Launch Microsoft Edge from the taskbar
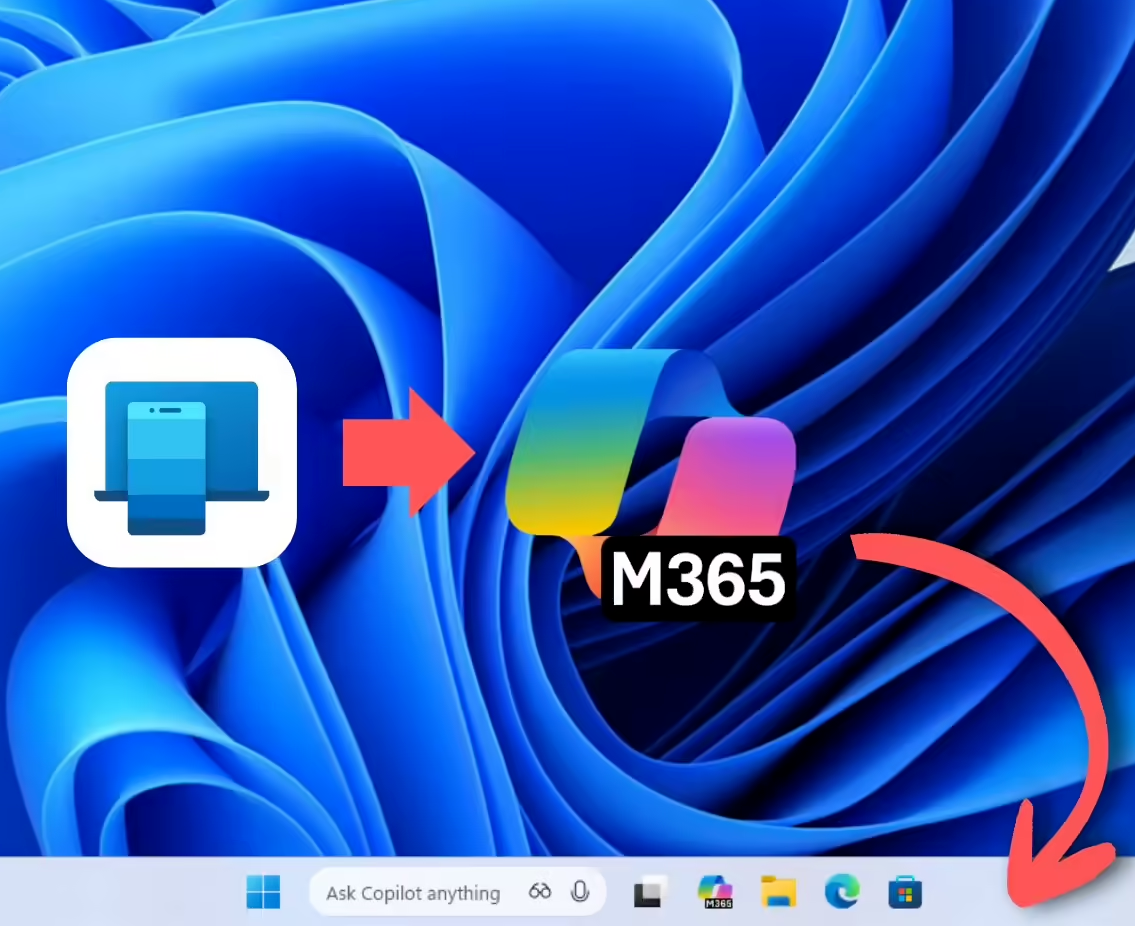 (841, 891)
